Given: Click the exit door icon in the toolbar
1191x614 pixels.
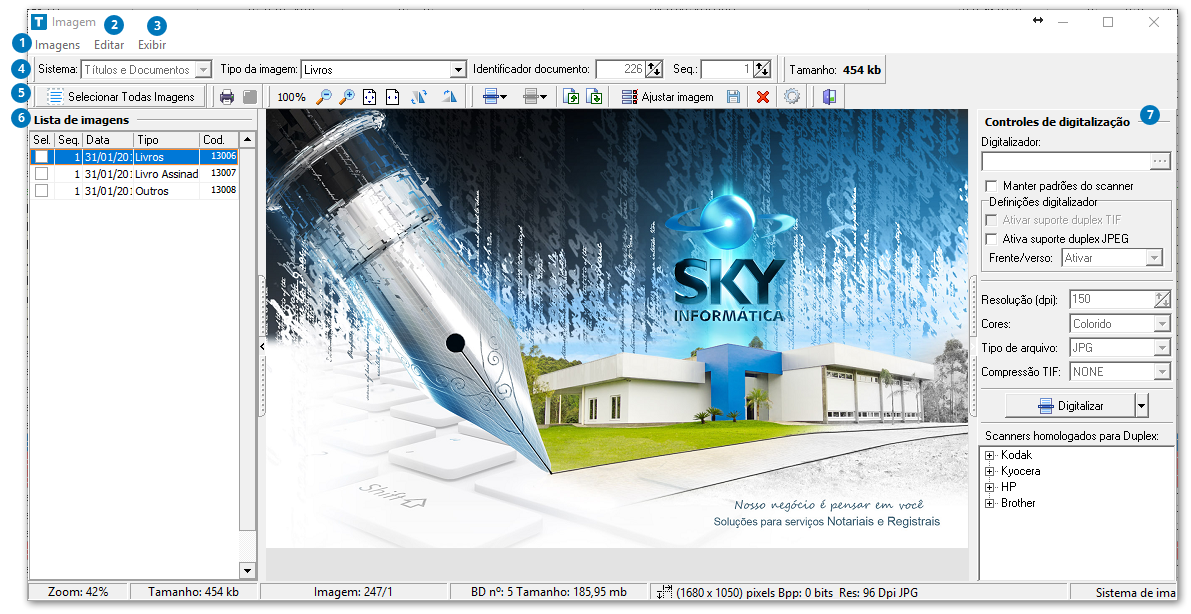Looking at the screenshot, I should pyautogui.click(x=829, y=97).
